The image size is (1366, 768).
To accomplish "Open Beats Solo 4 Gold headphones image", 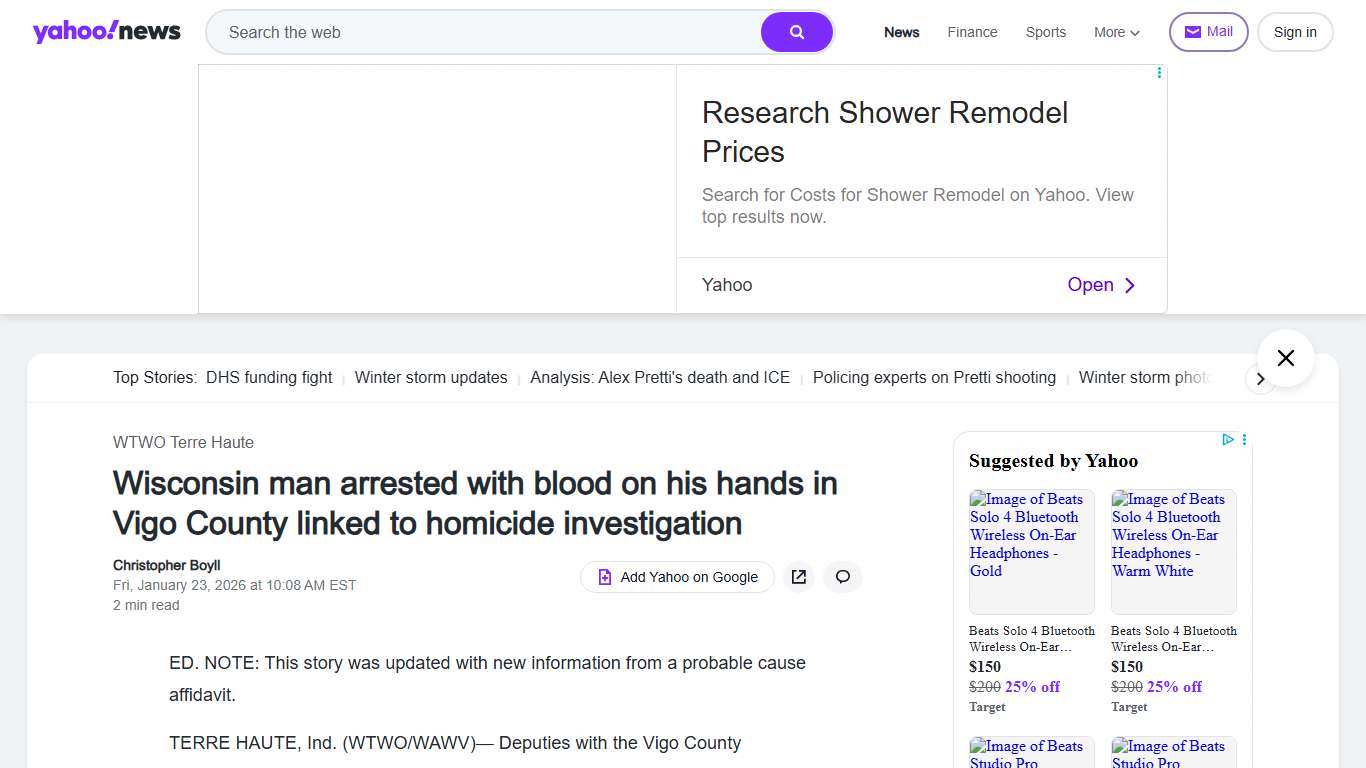I will 1031,551.
